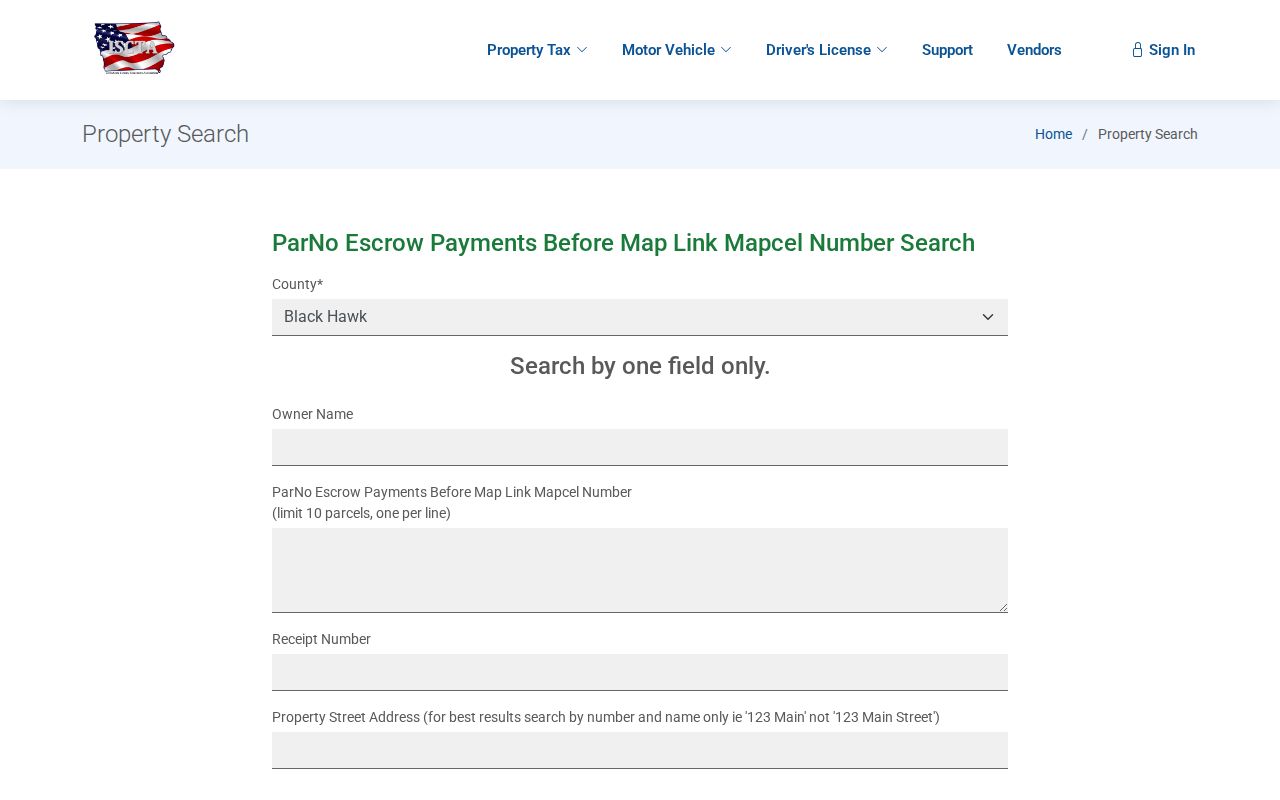Click the 'County*' field label
This screenshot has width=1280, height=800.
point(297,284)
